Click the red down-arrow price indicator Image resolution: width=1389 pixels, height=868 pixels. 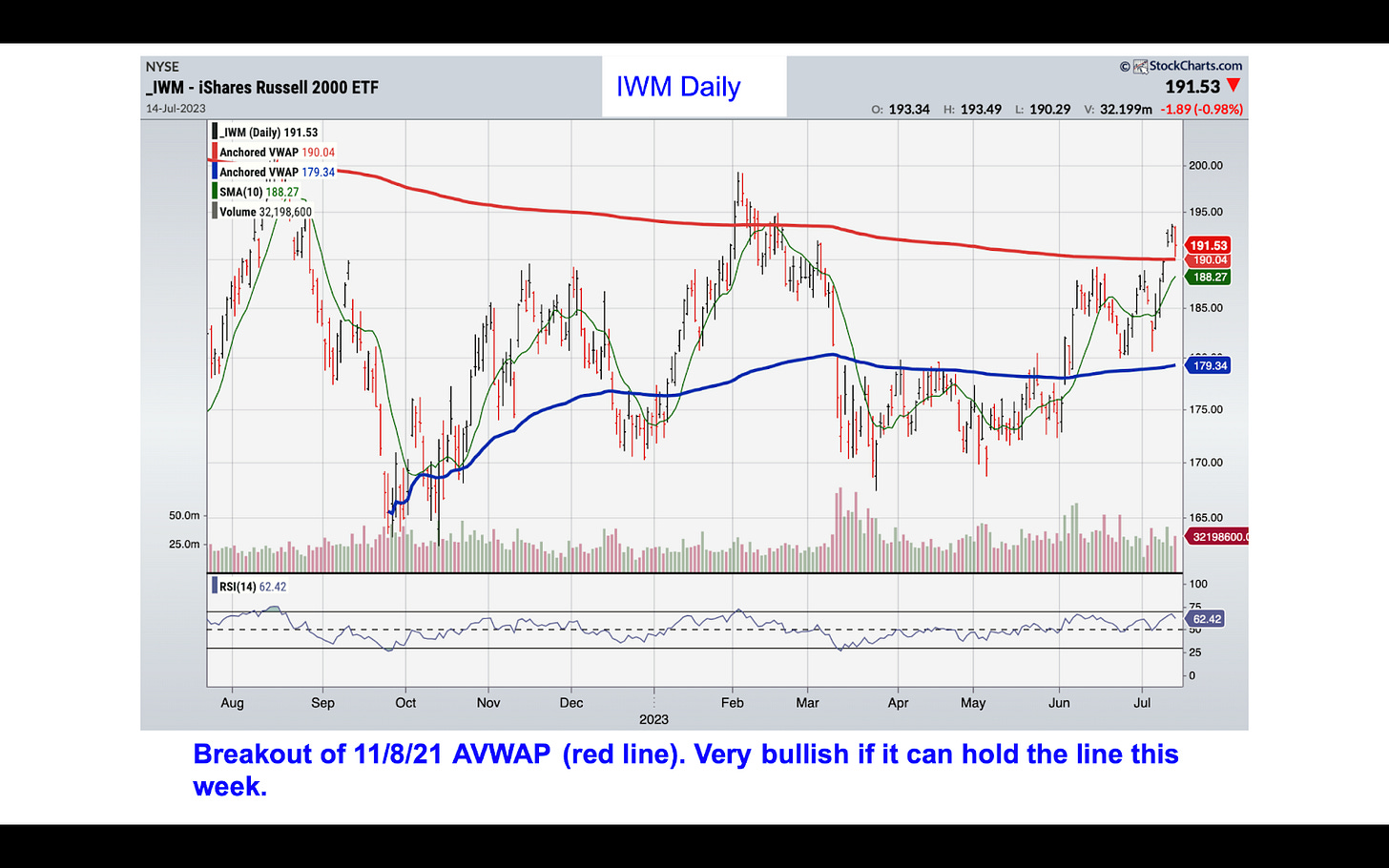[1234, 87]
